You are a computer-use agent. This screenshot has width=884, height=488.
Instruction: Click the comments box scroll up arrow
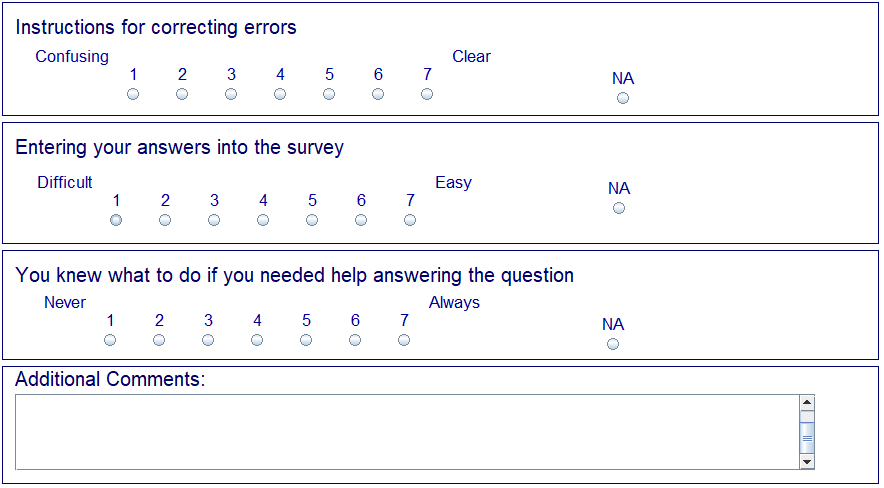[x=807, y=403]
